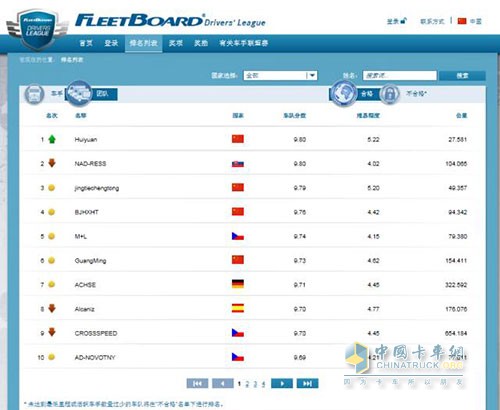Select the qualified tab label
This screenshot has width=500, height=410.
367,94
